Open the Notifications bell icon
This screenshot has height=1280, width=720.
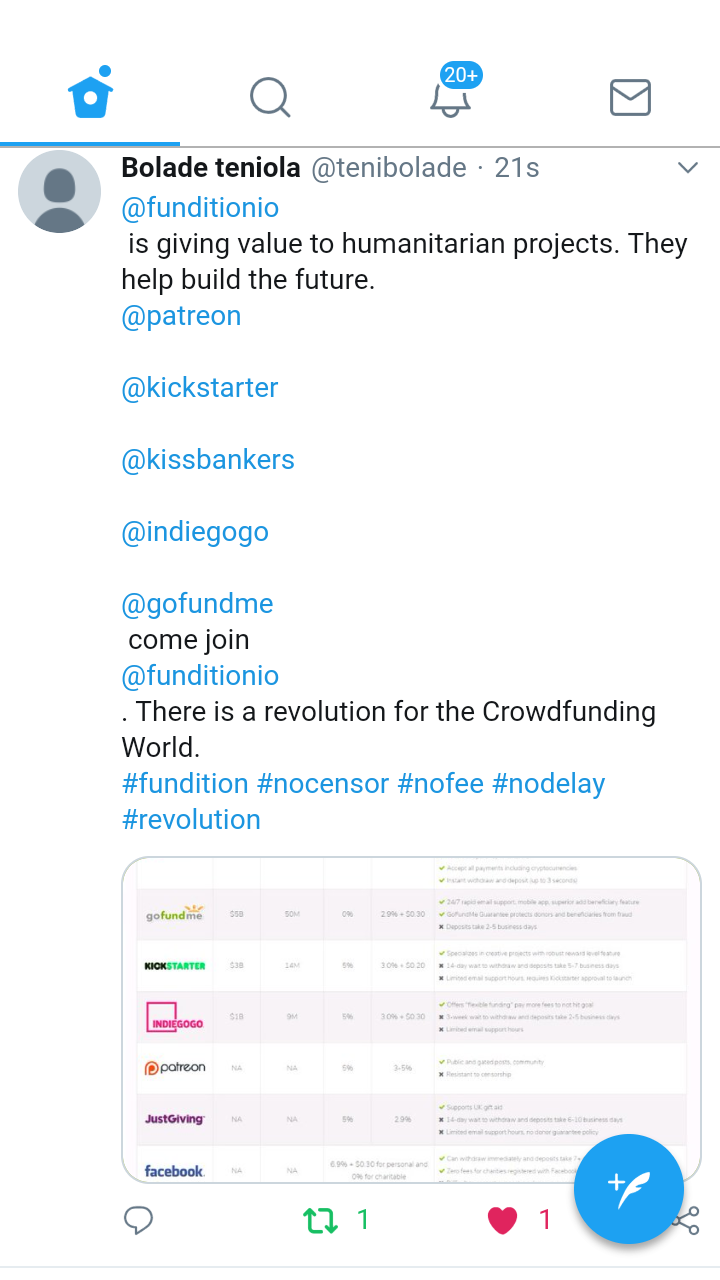(x=450, y=98)
